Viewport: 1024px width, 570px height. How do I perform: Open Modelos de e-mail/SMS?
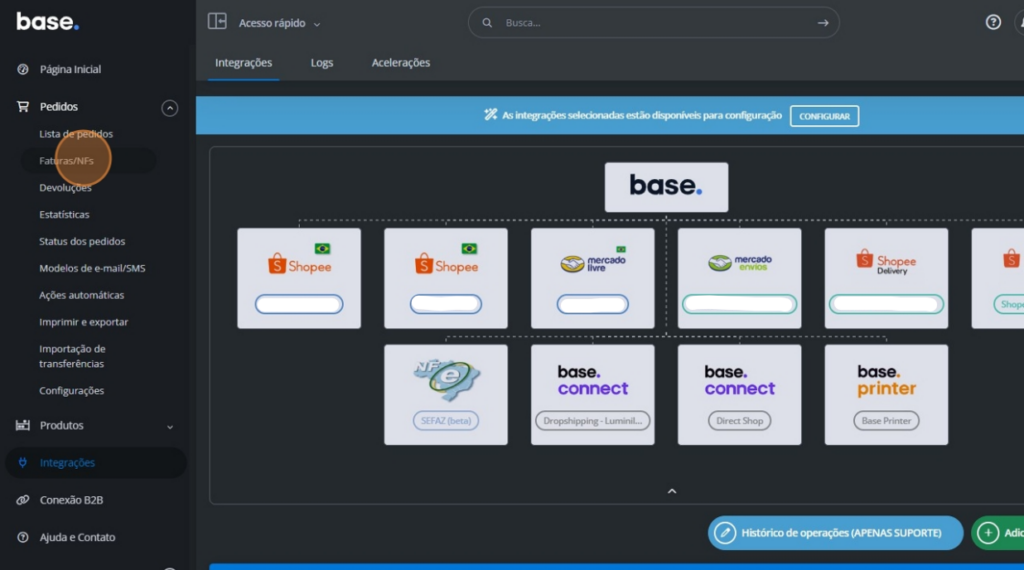pyautogui.click(x=92, y=268)
